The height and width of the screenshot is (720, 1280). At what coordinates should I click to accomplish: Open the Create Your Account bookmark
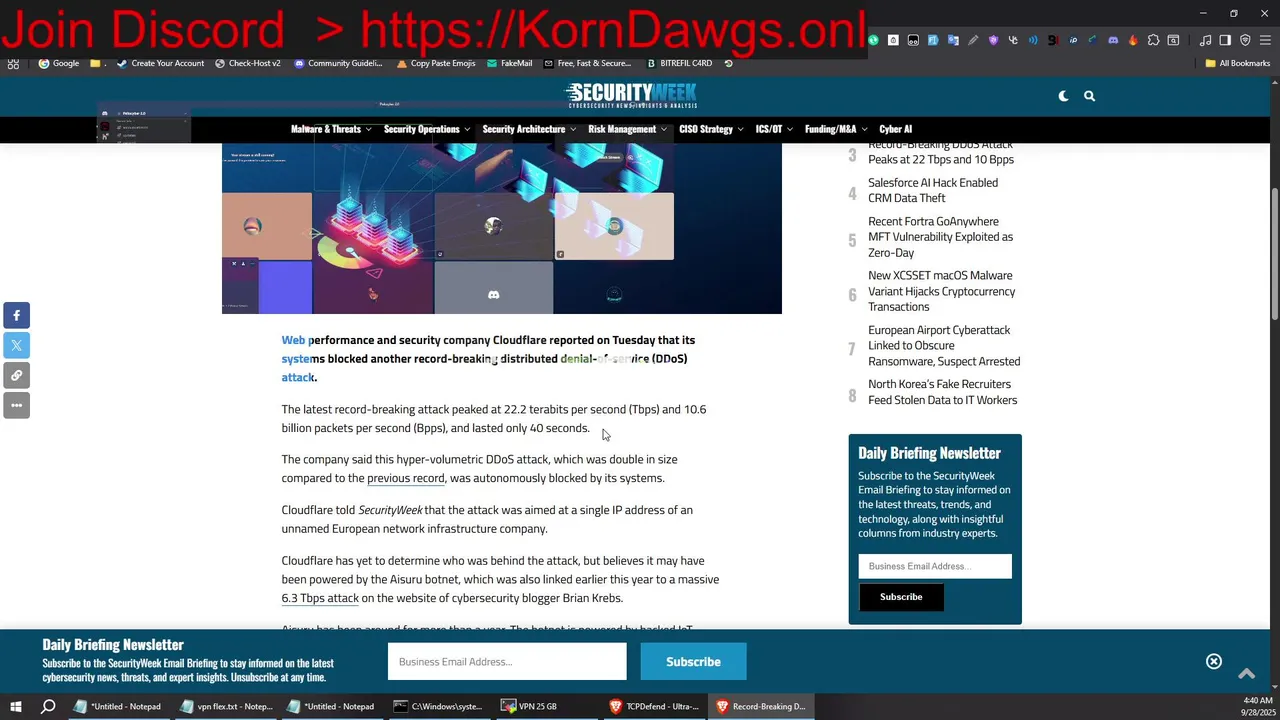click(161, 63)
